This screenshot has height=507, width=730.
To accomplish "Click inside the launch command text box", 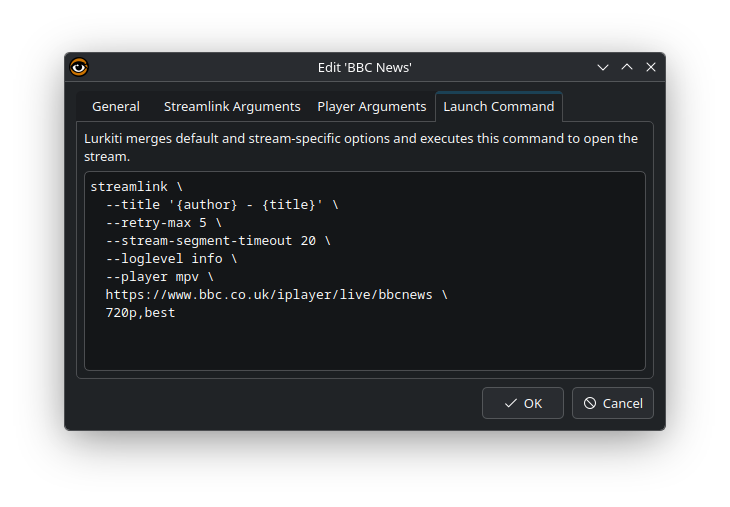I will [x=365, y=271].
